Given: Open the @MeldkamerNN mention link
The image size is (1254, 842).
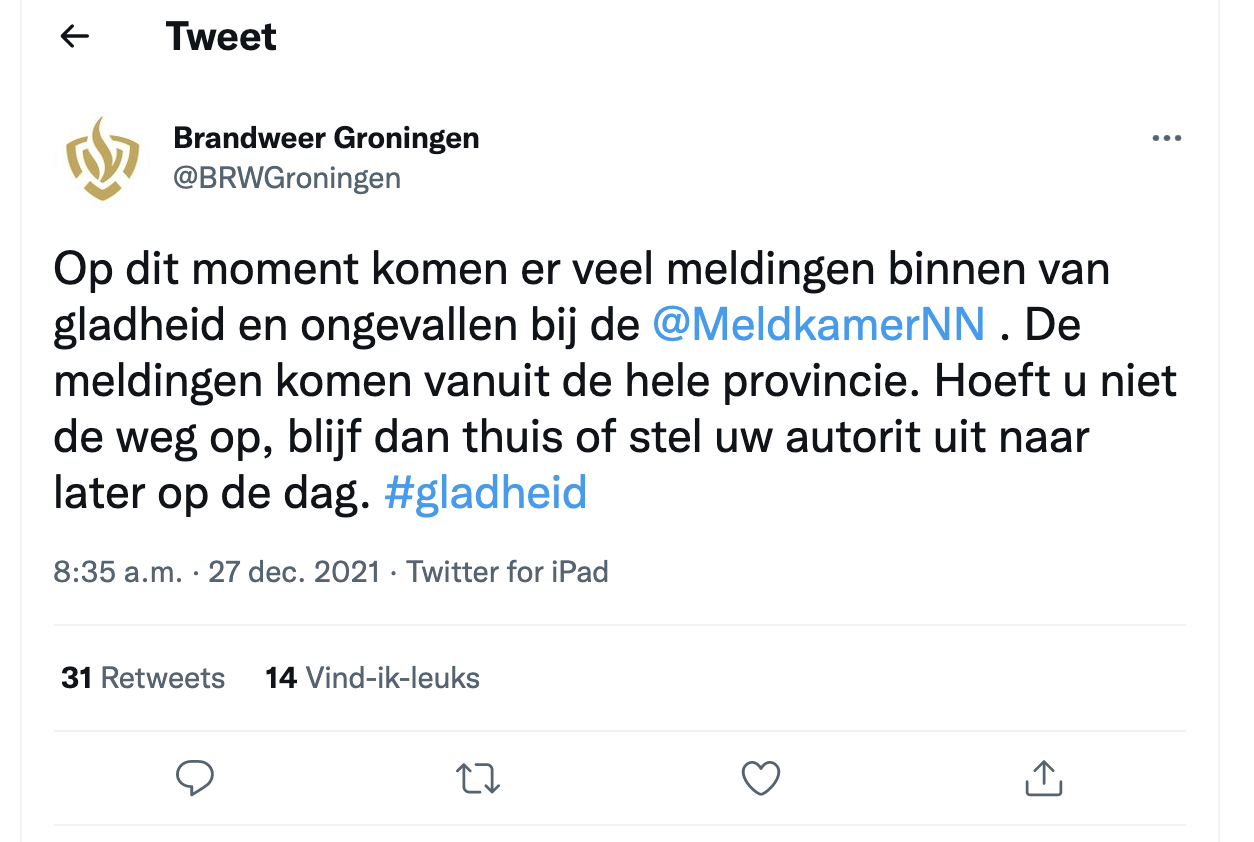Looking at the screenshot, I should (818, 325).
